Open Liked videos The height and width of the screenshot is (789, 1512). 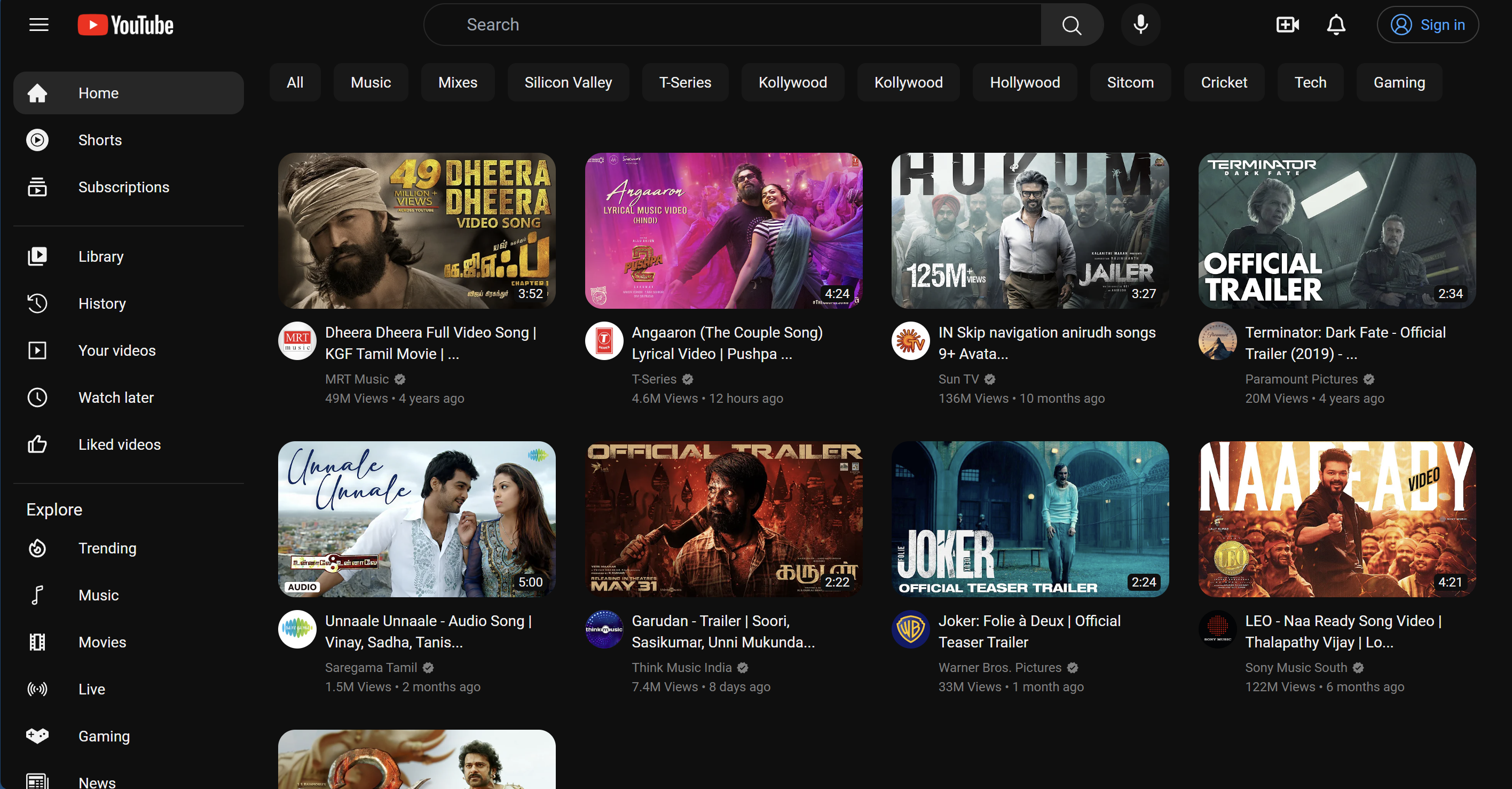[129, 444]
